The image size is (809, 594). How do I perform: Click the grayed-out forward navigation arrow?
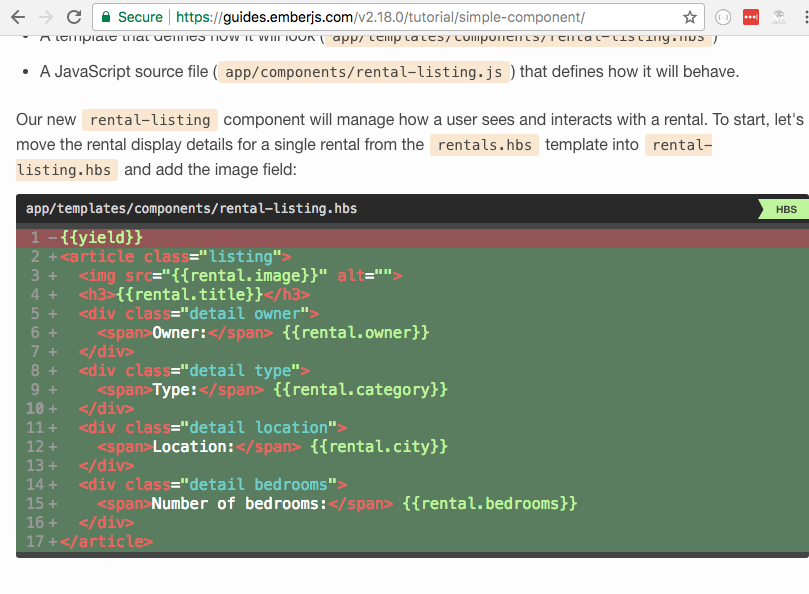coord(47,17)
